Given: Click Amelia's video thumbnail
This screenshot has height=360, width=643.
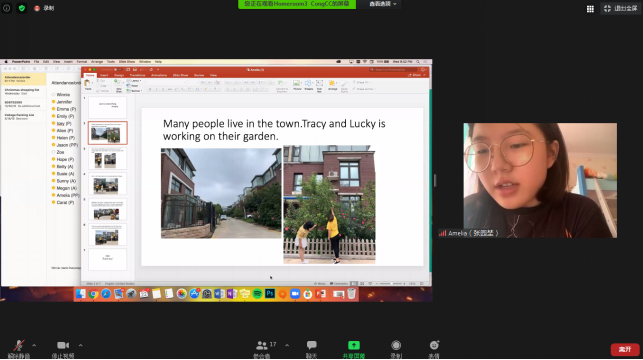Looking at the screenshot, I should 540,180.
